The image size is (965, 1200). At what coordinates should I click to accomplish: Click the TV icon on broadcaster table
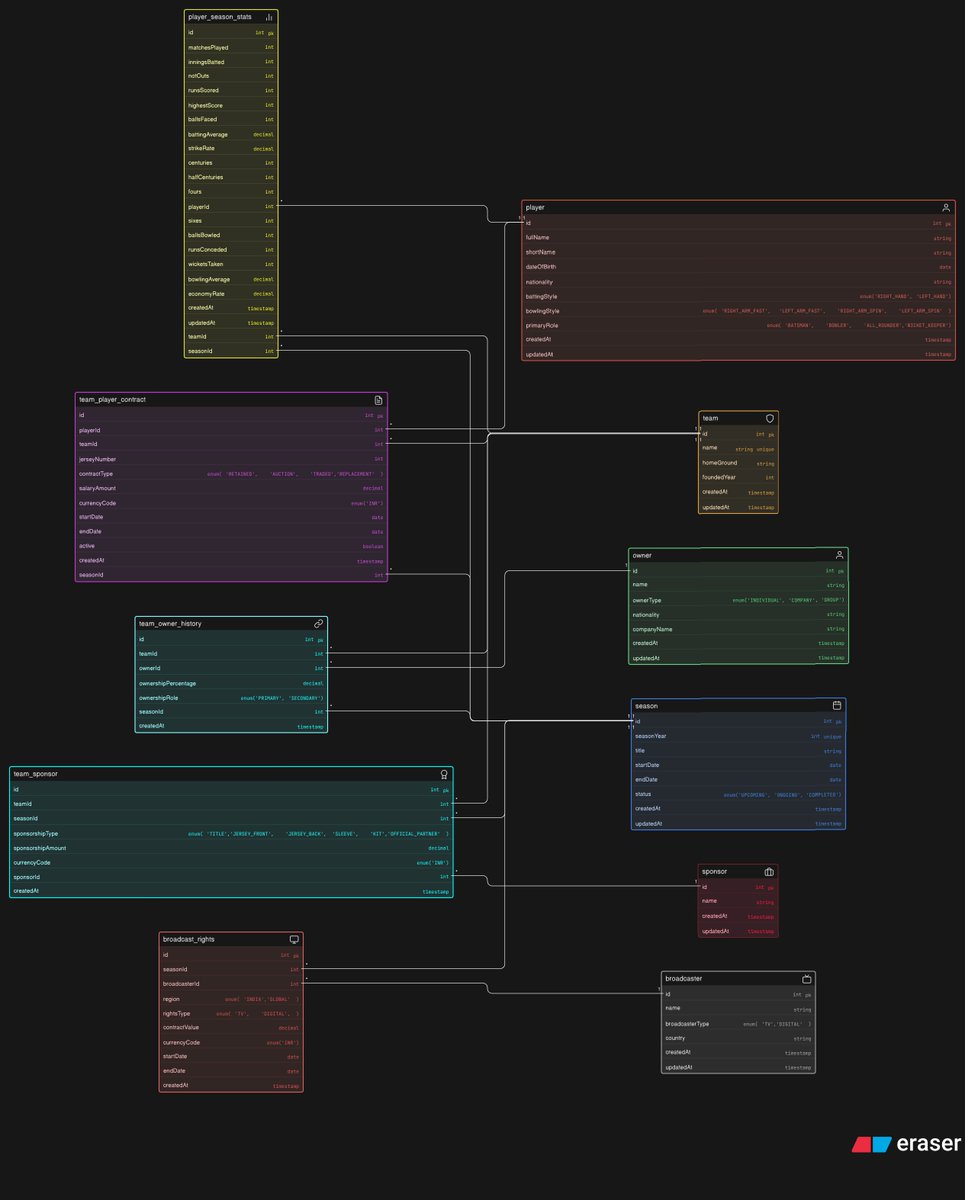tap(807, 979)
